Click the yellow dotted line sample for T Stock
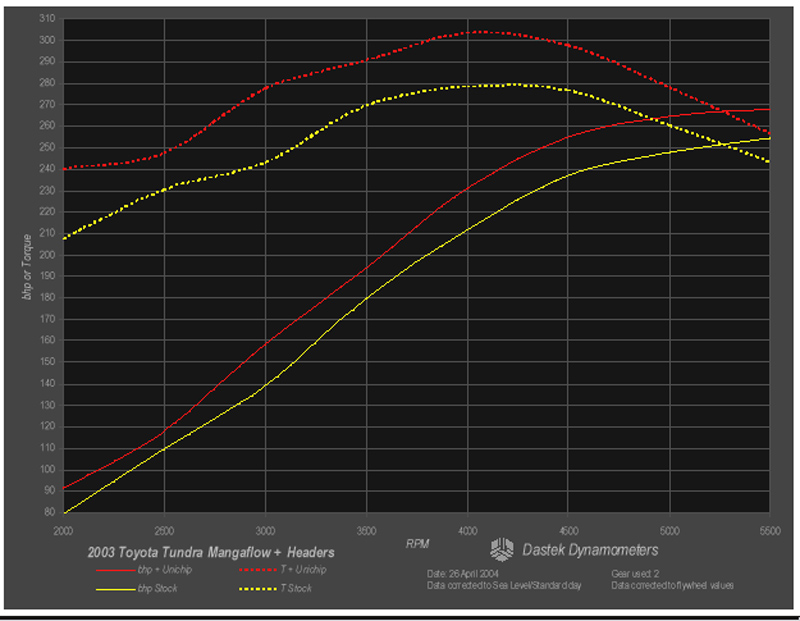 tap(258, 589)
